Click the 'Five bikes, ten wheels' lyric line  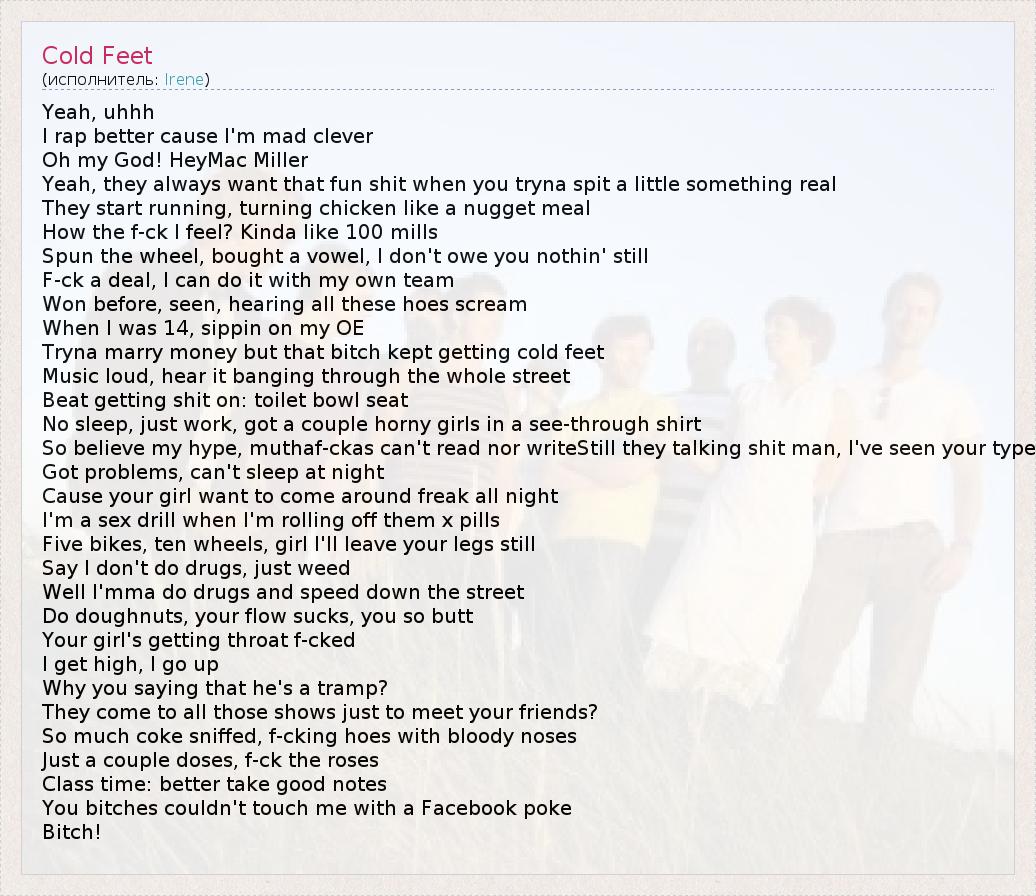click(x=288, y=544)
